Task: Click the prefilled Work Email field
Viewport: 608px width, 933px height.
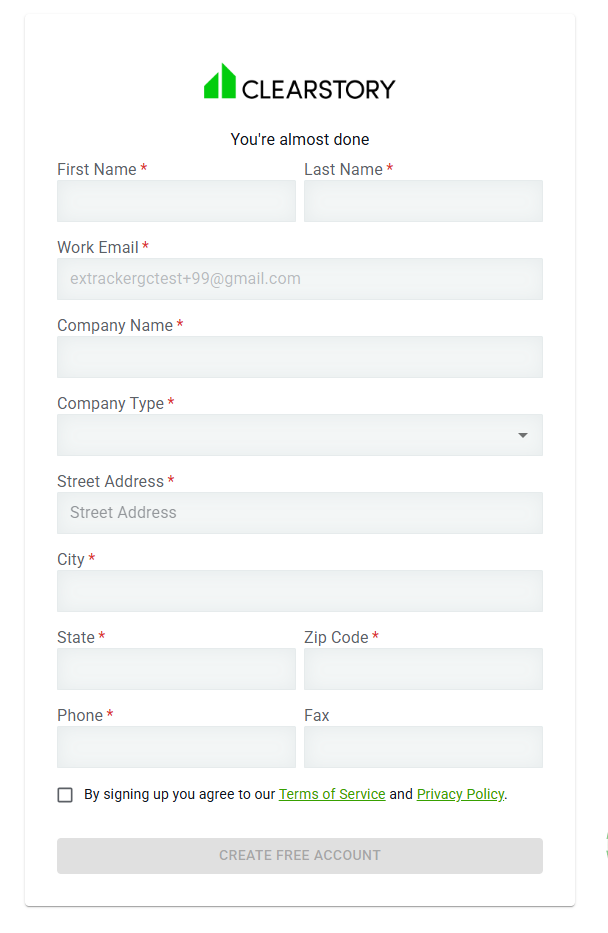Action: point(300,279)
